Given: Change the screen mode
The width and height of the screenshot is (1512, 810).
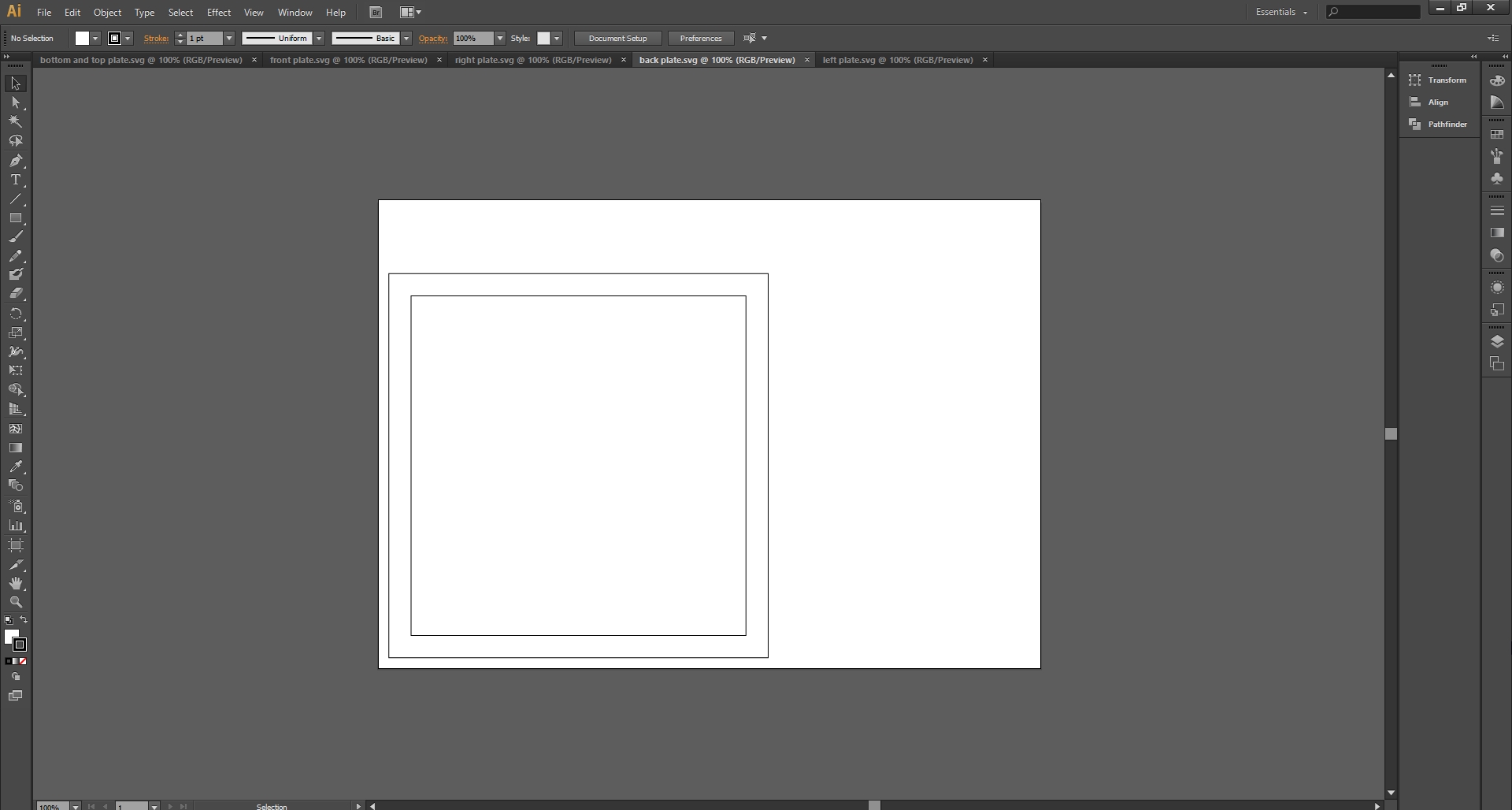Looking at the screenshot, I should pyautogui.click(x=16, y=696).
